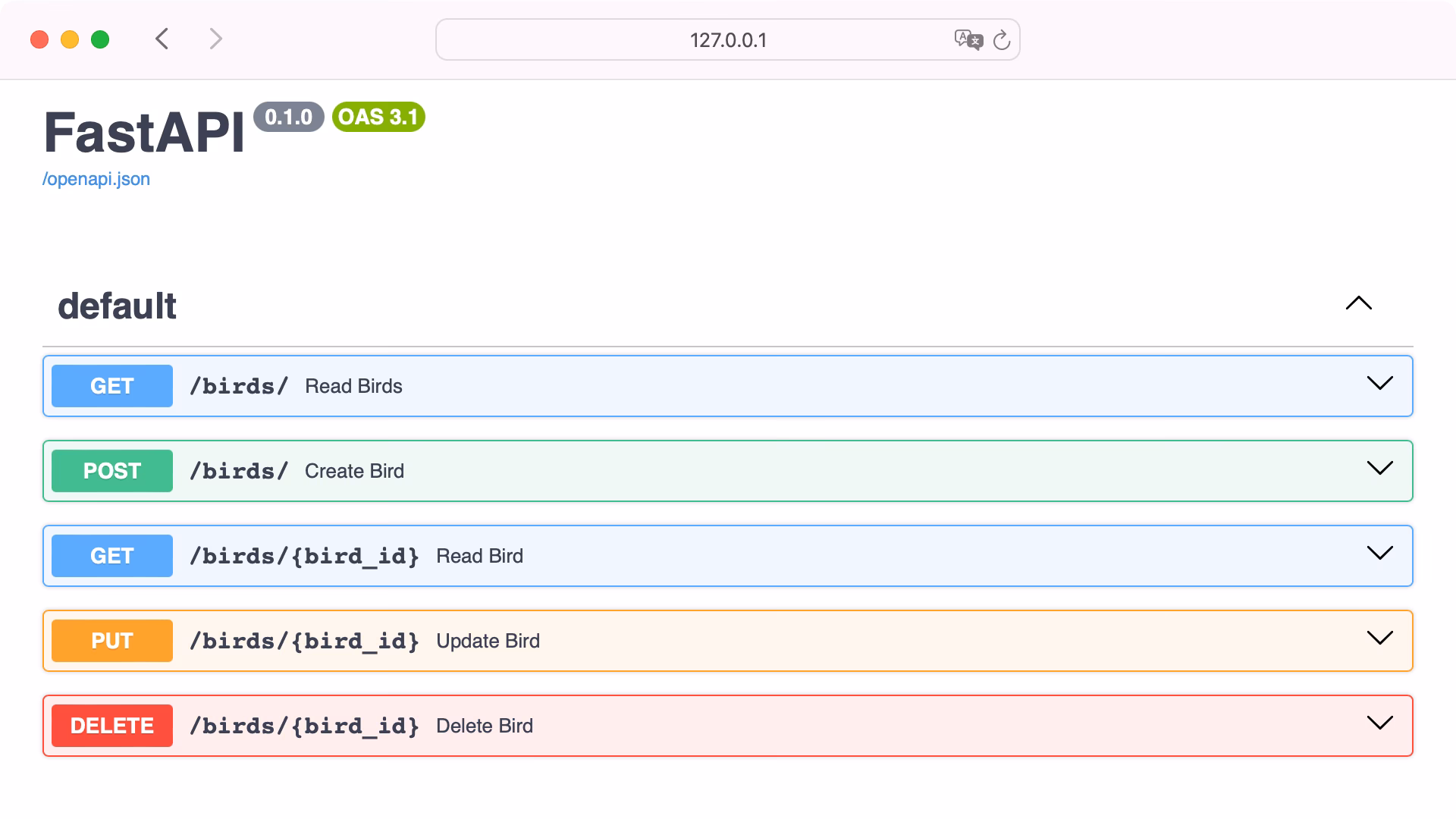
Task: Click the browser forward arrow
Action: point(215,39)
